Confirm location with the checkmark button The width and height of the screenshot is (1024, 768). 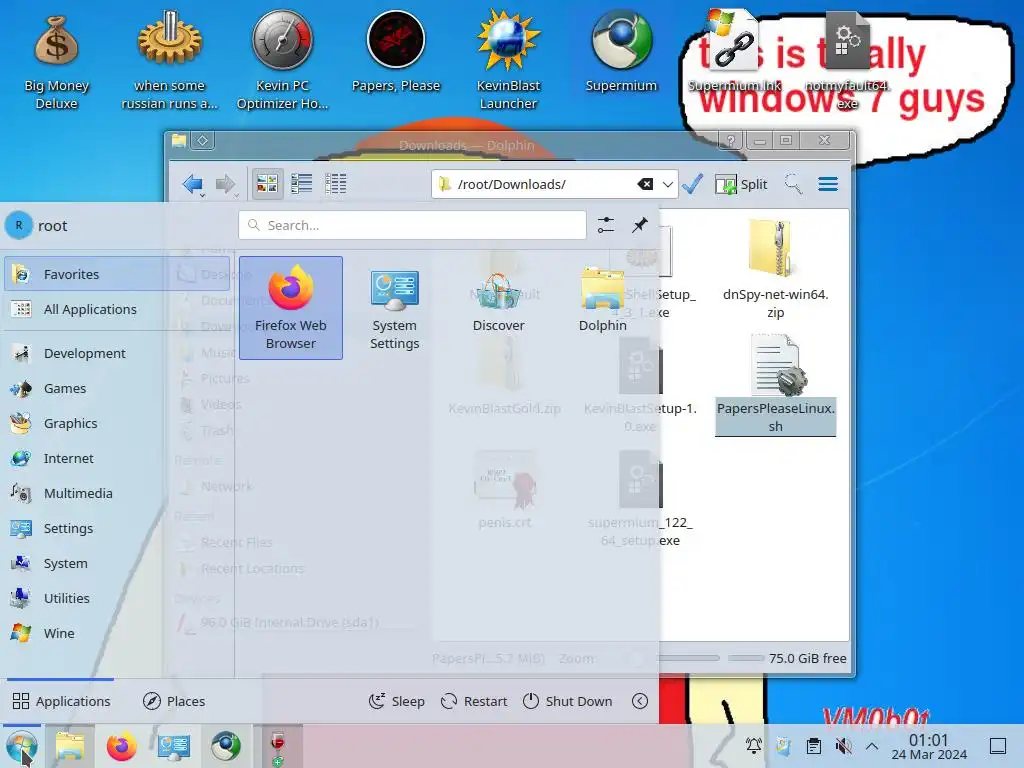[x=692, y=184]
